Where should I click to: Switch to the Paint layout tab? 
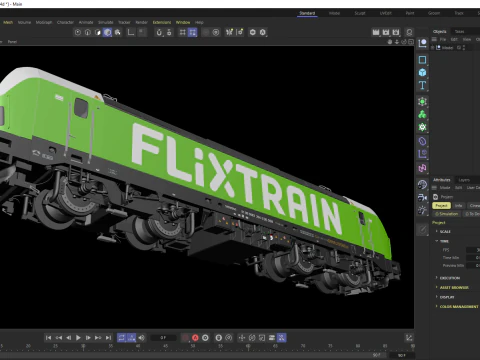click(x=410, y=13)
